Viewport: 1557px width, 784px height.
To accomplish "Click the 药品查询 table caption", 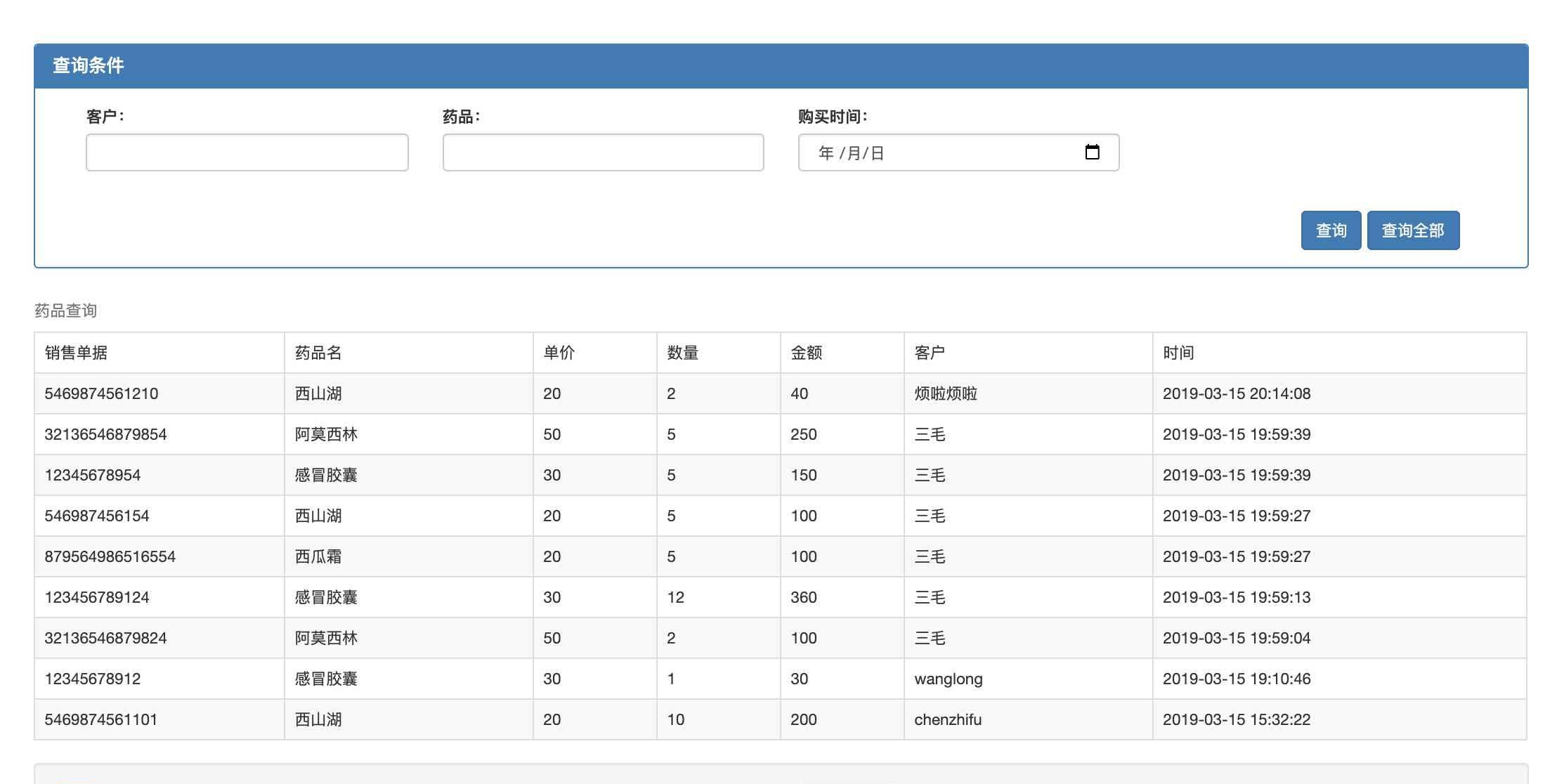I will click(65, 311).
